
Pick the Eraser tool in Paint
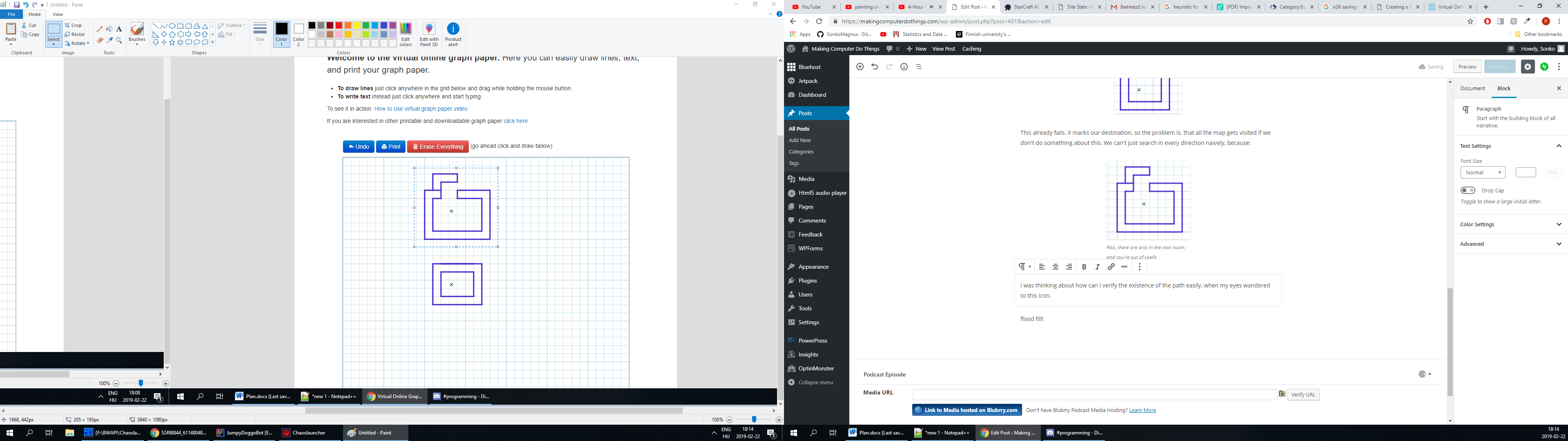click(100, 41)
